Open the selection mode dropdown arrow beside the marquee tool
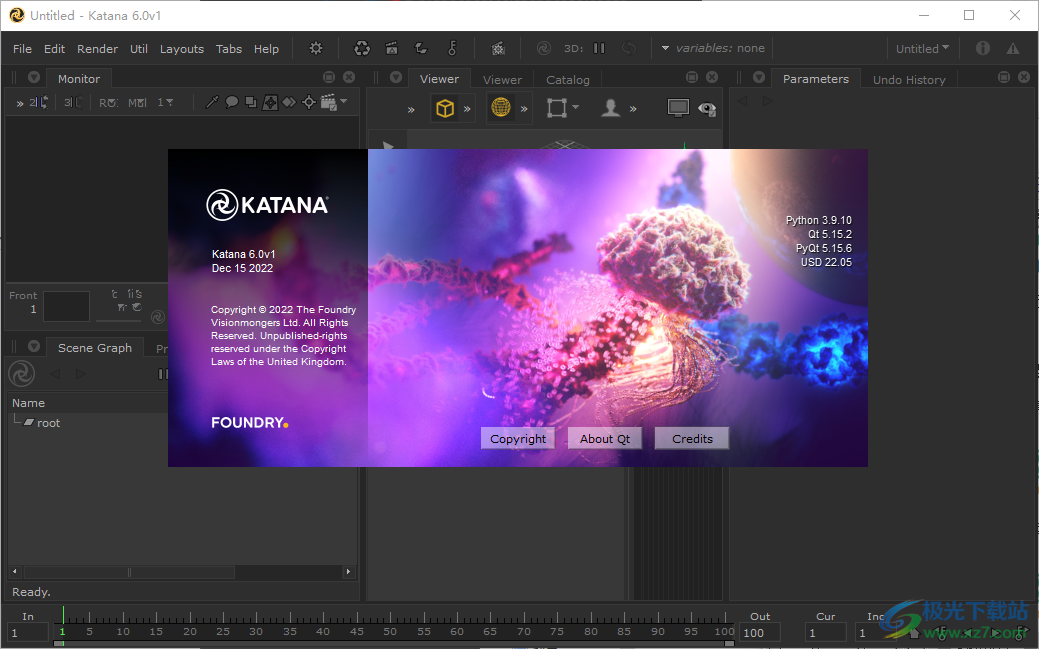Screen dimensions: 1039x649 [577, 108]
